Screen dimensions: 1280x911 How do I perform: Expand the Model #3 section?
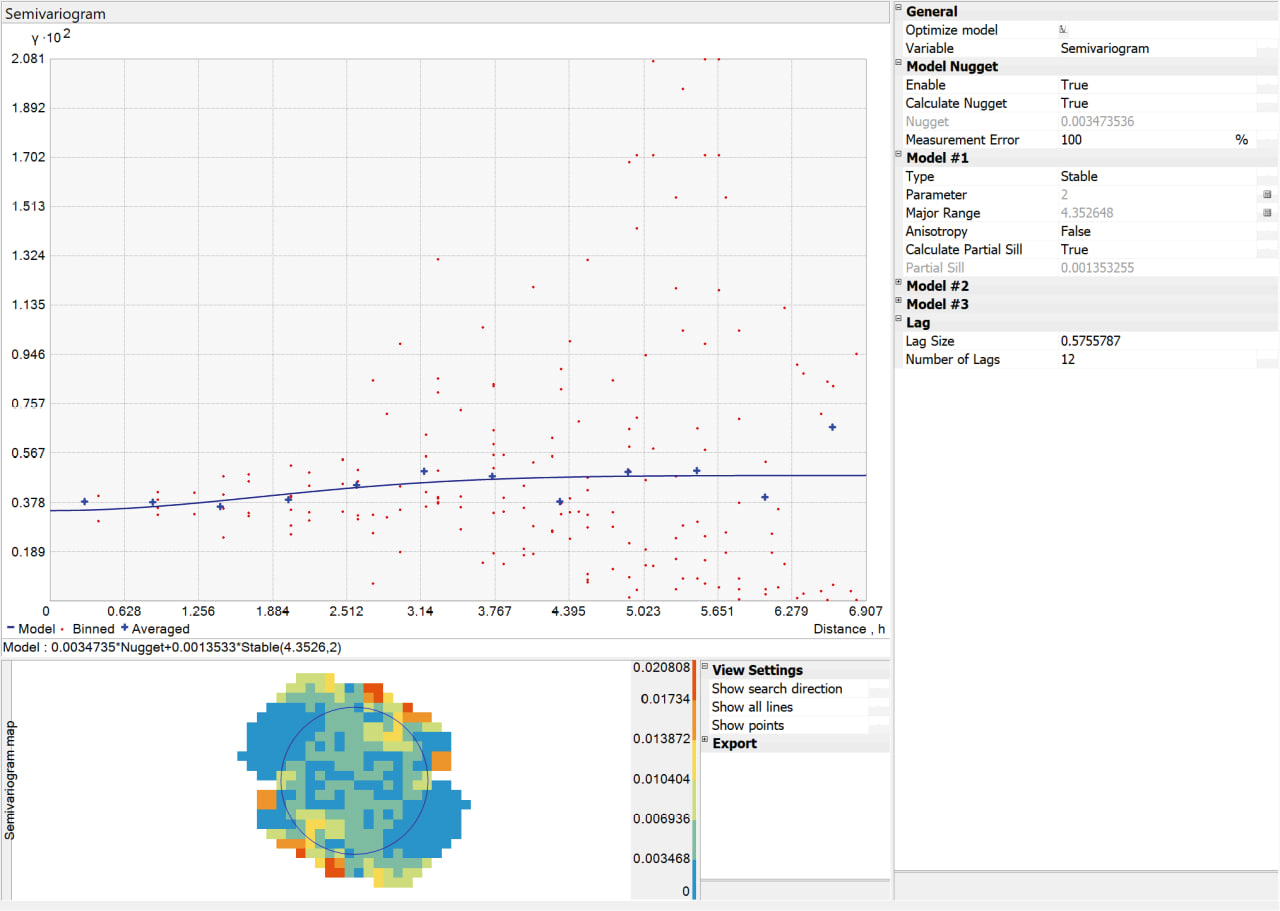click(898, 303)
